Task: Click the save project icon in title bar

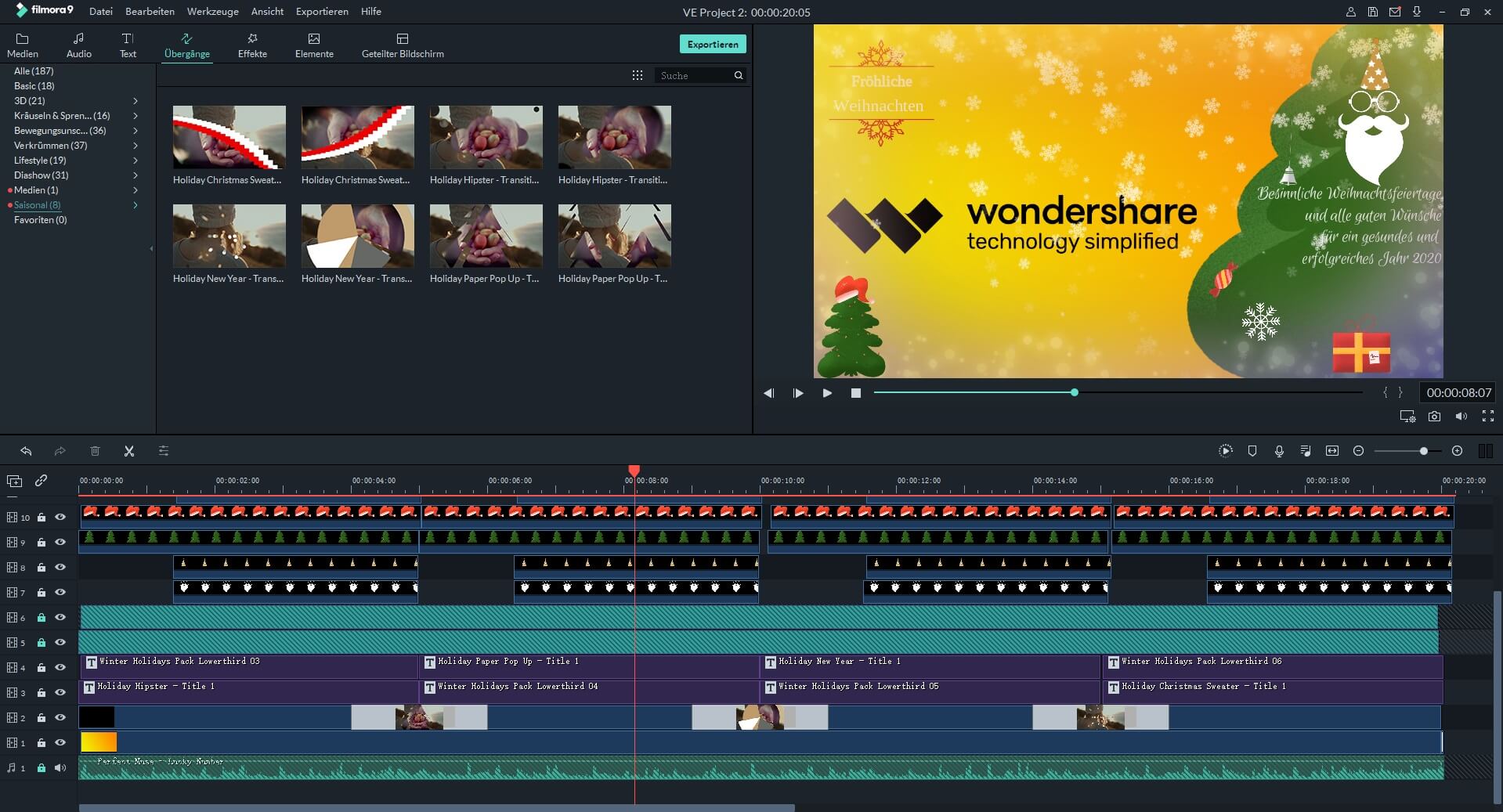Action: coord(1373,12)
